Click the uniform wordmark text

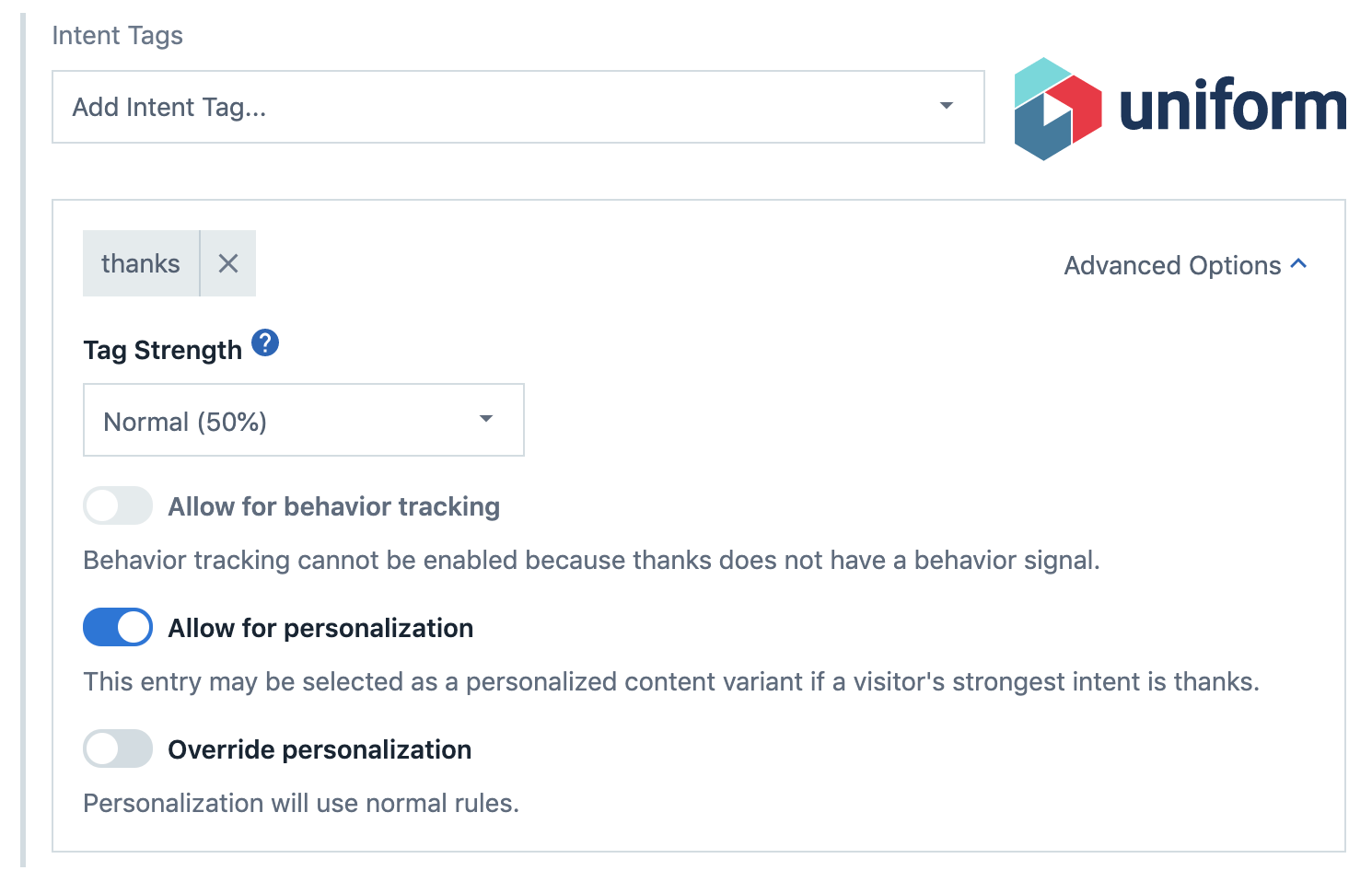tap(1232, 107)
